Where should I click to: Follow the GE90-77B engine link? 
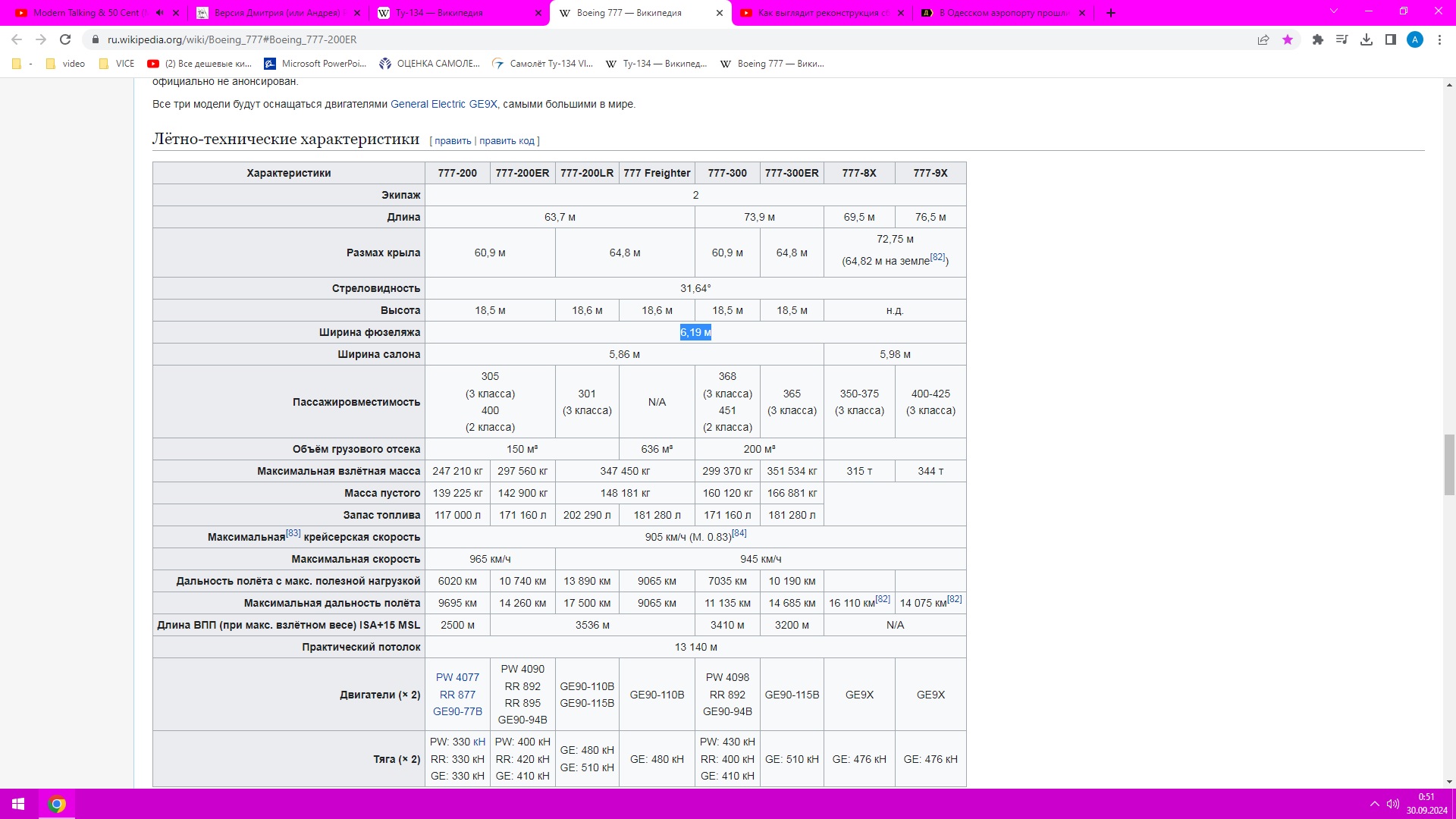[457, 711]
